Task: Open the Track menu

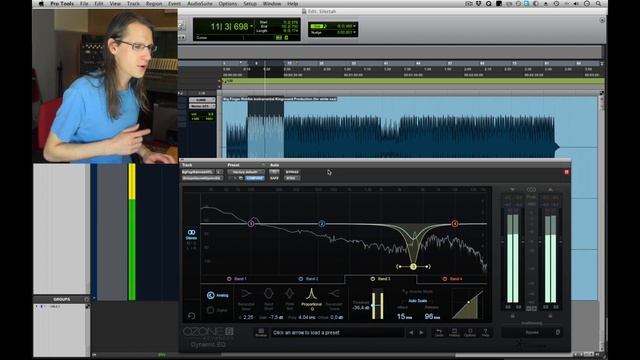Action: [x=133, y=4]
